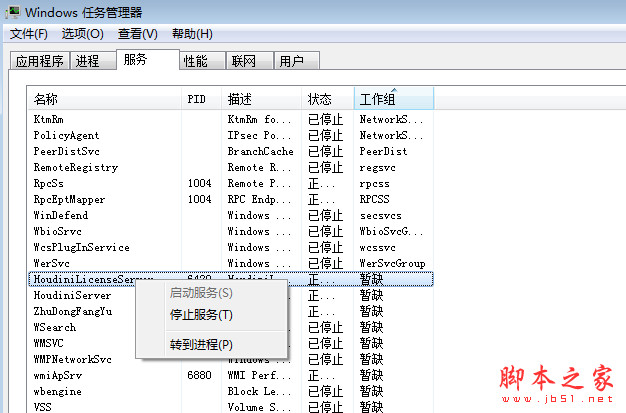626x413 pixels.
Task: Choose 转到进程(P) in the context menu
Action: 226,344
